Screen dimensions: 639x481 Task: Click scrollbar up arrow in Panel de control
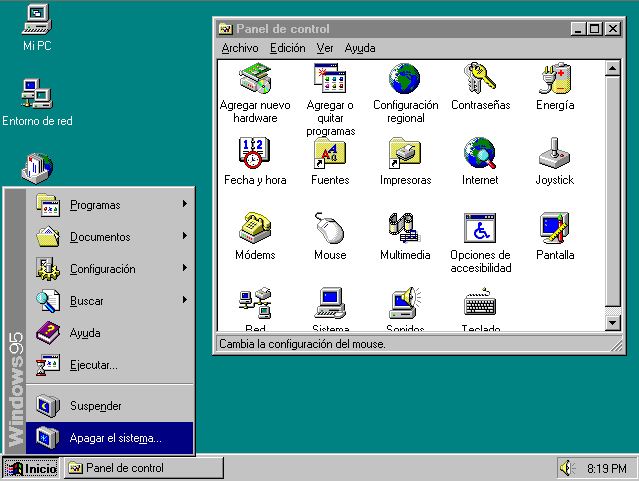coord(613,68)
